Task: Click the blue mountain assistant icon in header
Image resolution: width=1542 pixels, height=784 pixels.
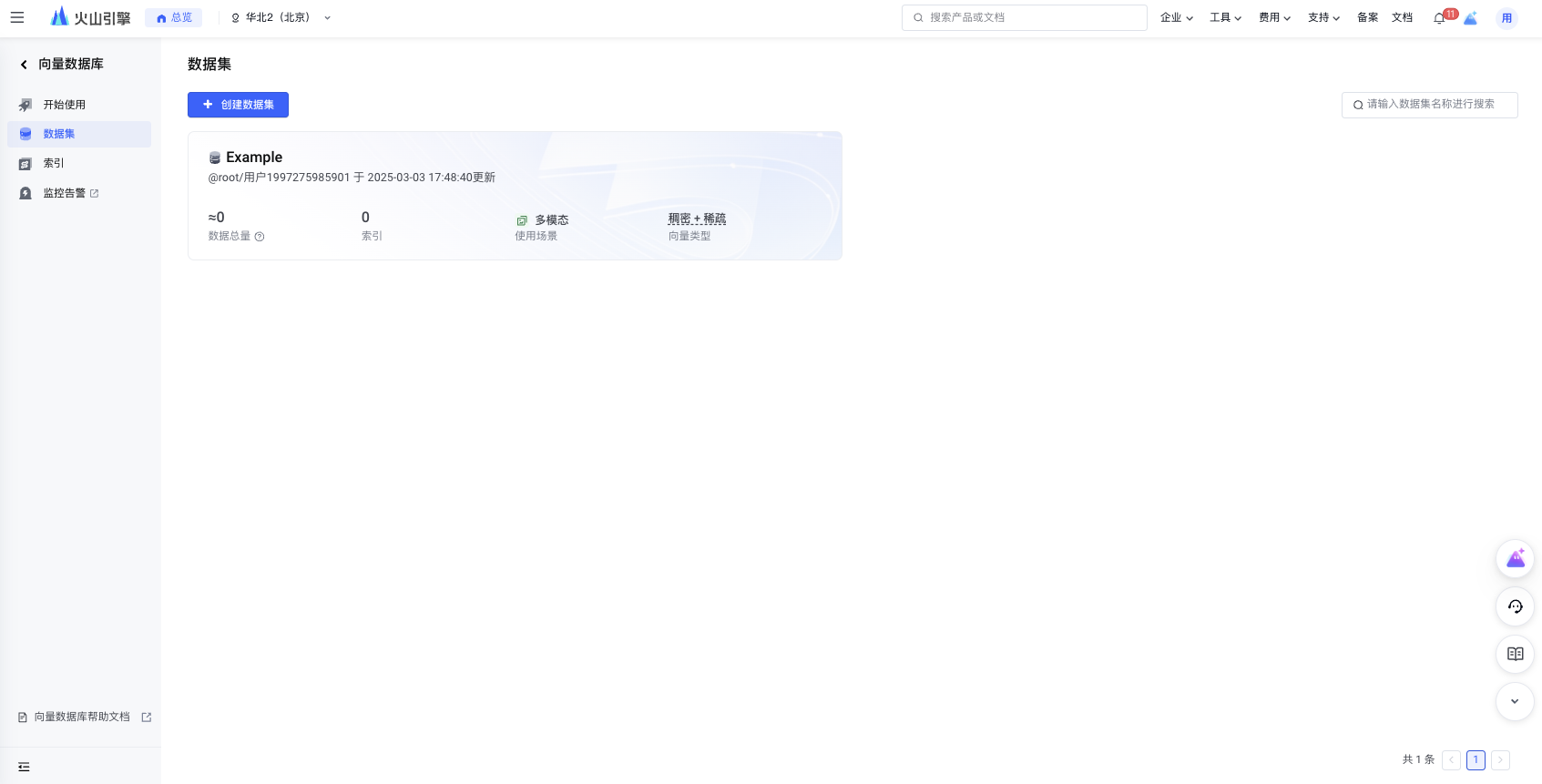Action: click(x=1471, y=17)
